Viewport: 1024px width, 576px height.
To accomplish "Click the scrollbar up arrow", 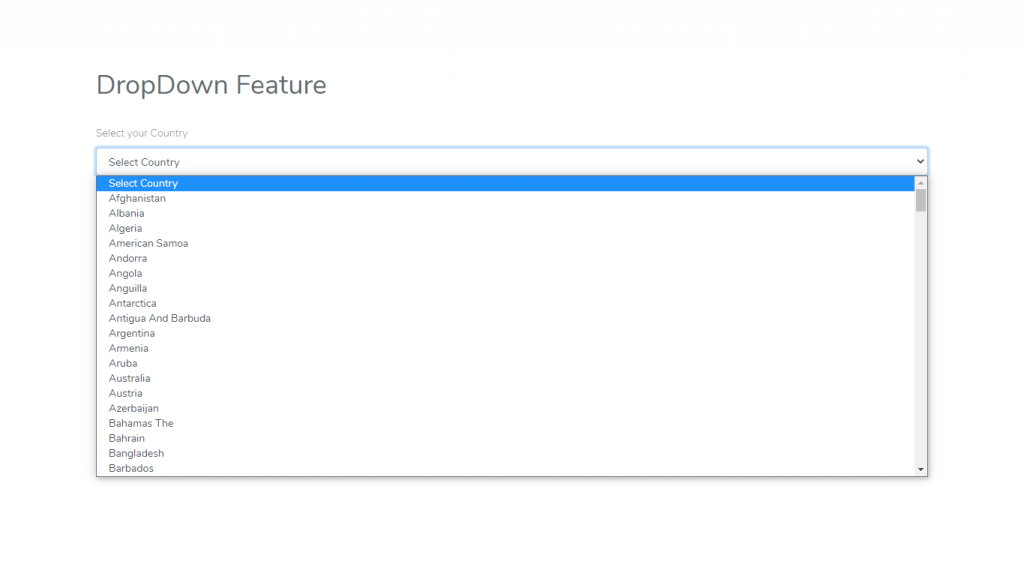I will point(921,183).
